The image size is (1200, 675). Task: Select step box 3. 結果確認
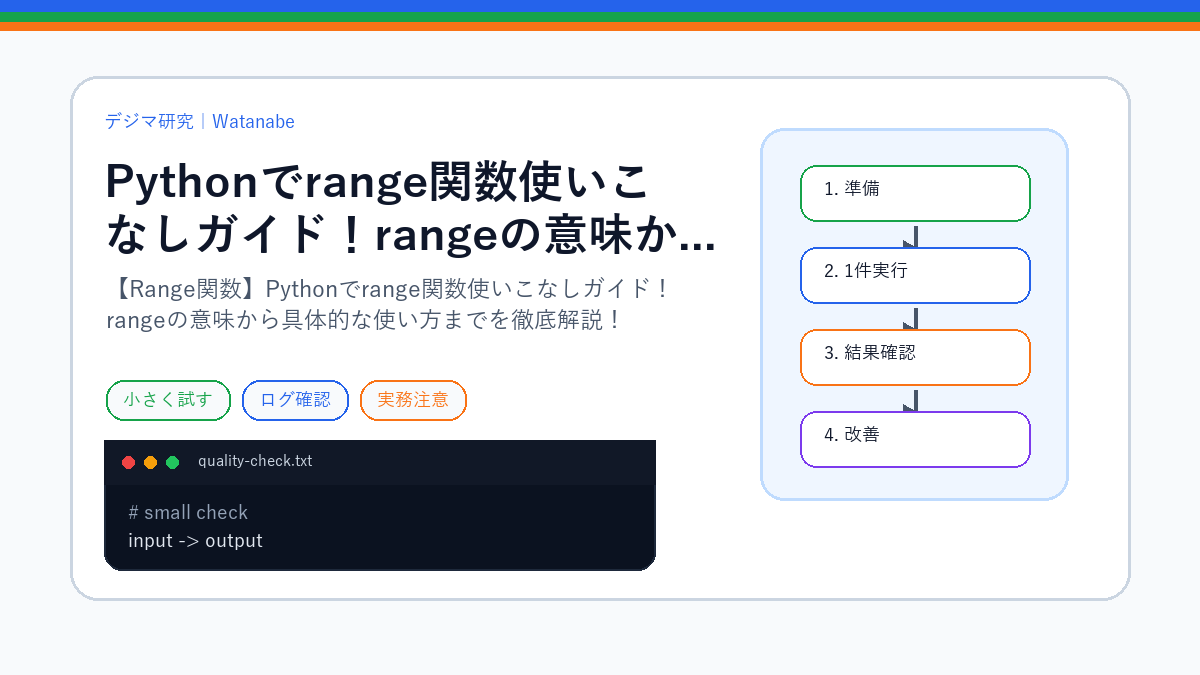click(x=915, y=357)
